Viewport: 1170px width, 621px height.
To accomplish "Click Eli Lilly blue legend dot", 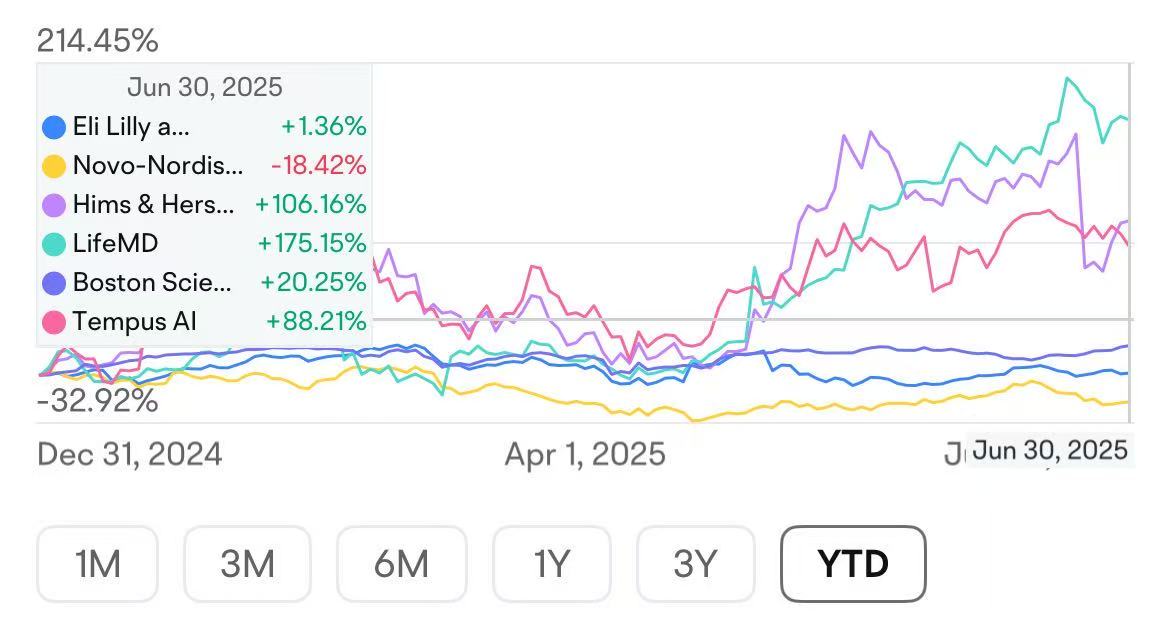I will 54,127.
